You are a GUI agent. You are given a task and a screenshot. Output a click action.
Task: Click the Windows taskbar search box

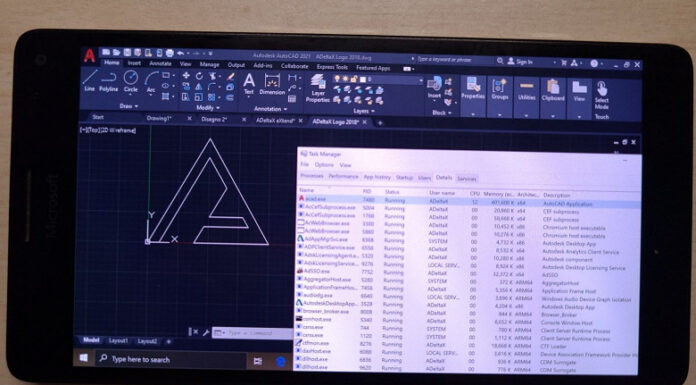click(171, 359)
